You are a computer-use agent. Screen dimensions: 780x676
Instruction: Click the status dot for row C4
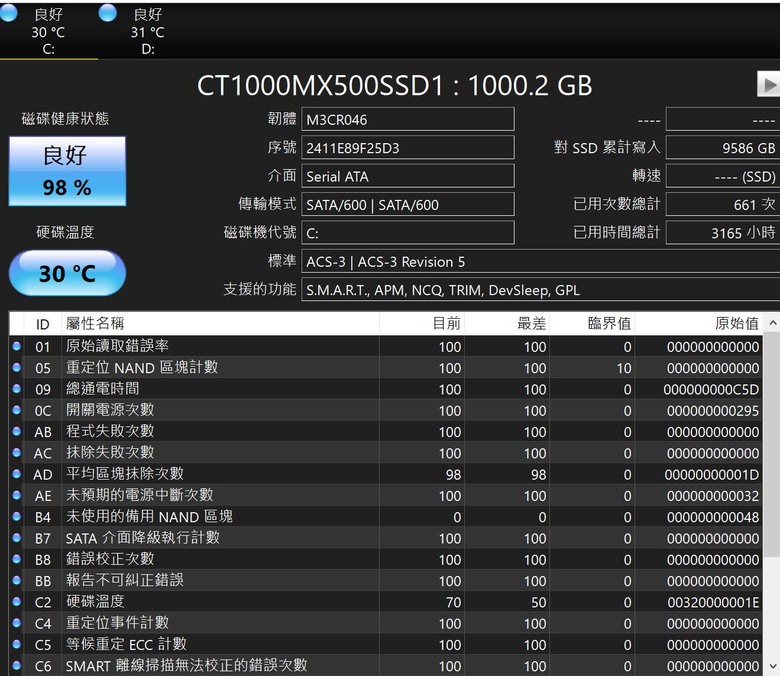pos(16,623)
